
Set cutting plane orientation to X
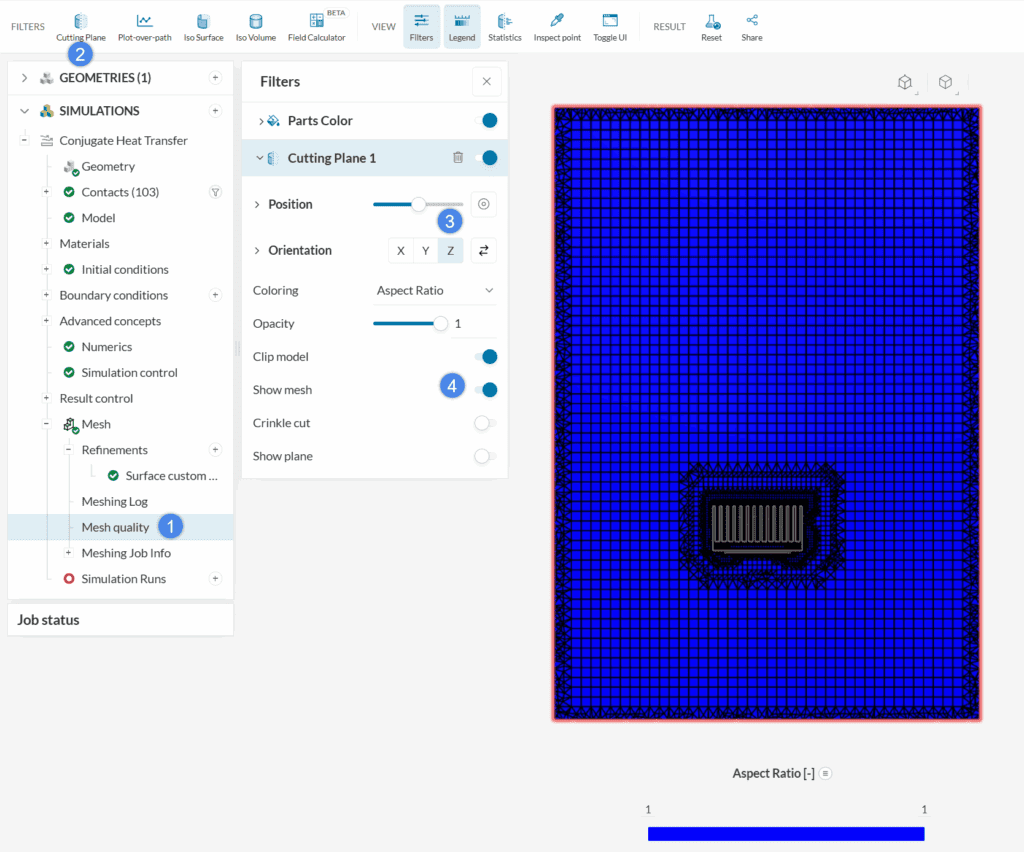(400, 250)
